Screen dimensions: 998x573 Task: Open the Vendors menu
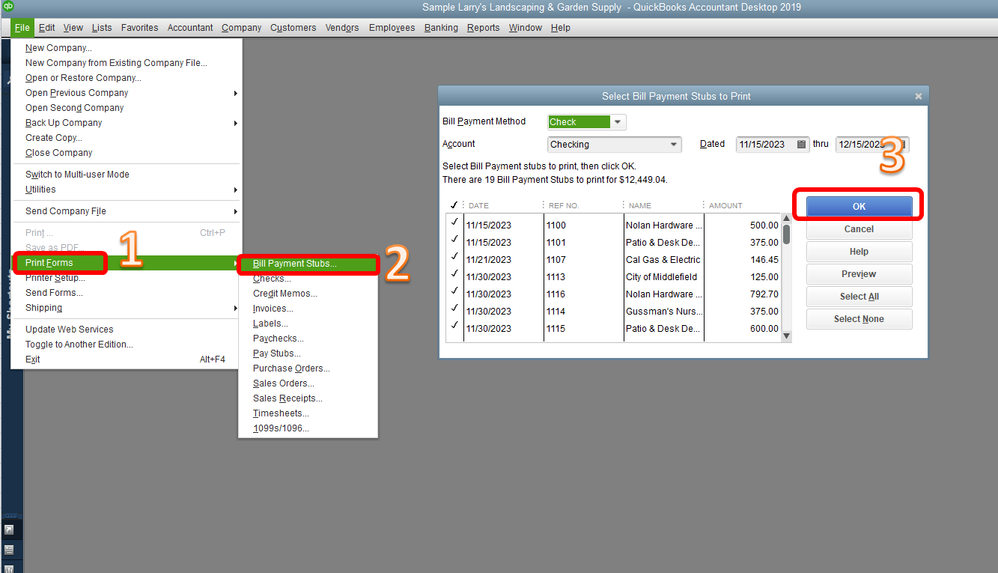coord(342,28)
